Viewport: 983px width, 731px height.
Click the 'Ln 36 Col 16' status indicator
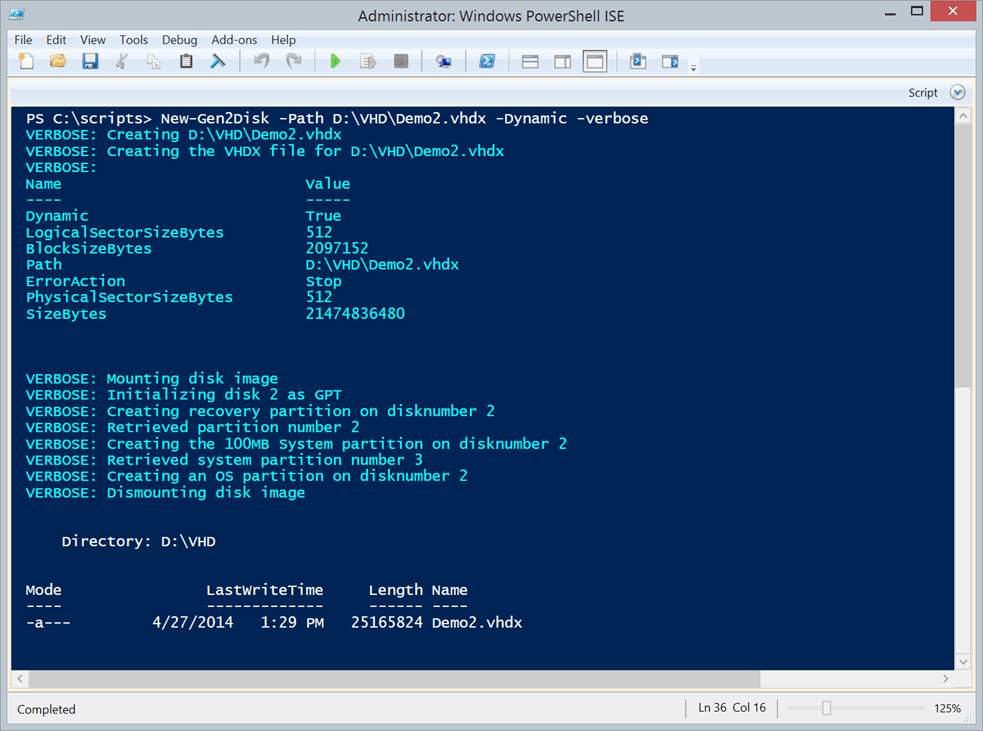pyautogui.click(x=732, y=708)
